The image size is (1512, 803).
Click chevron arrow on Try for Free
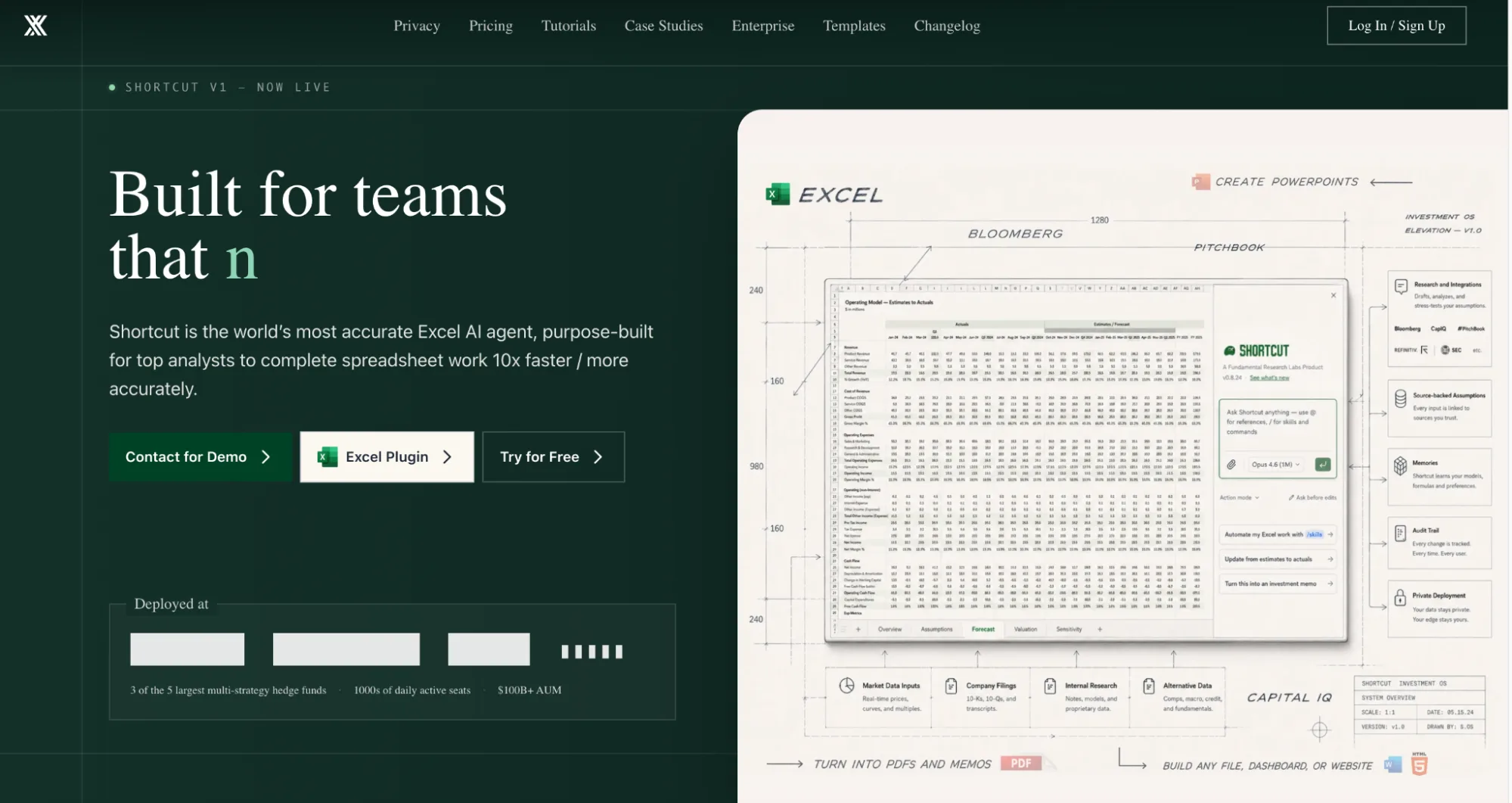[598, 456]
